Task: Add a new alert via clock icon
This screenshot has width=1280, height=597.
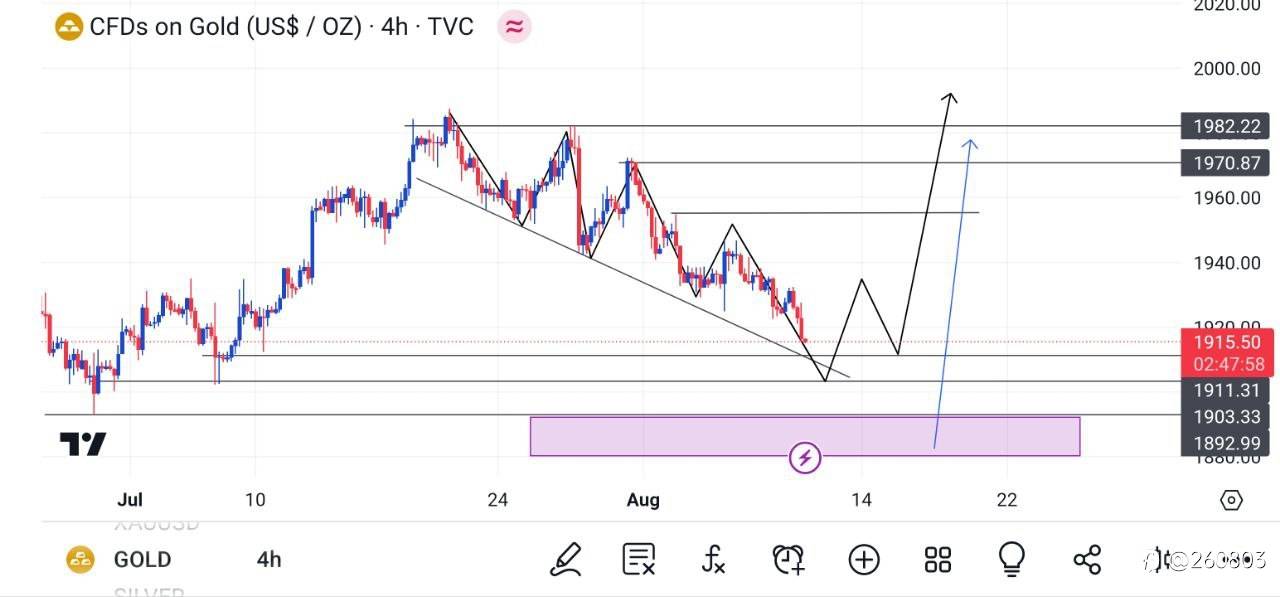Action: (788, 559)
